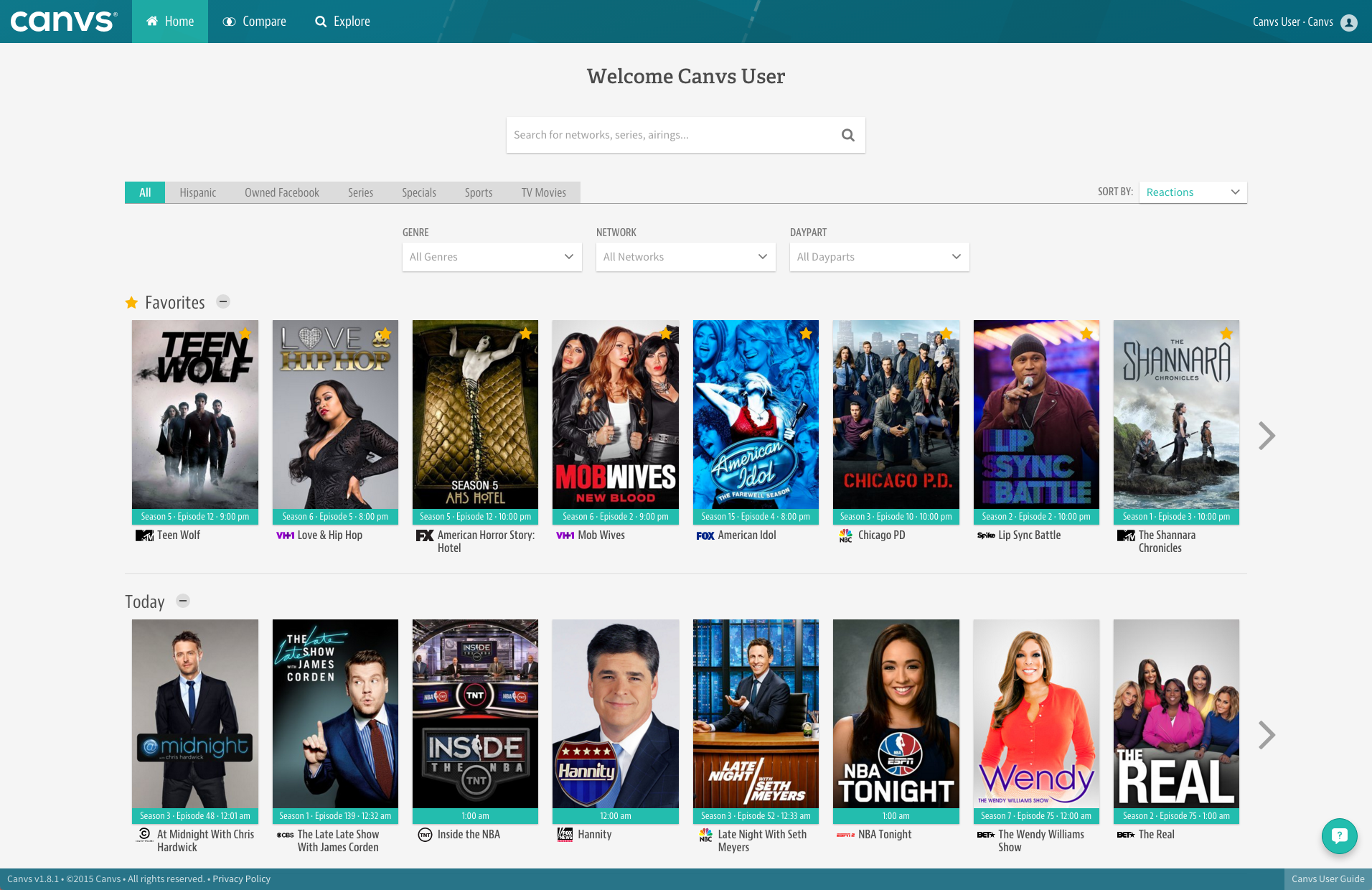Open the Canvs User Guide button
The width and height of the screenshot is (1372, 890).
[x=1328, y=879]
